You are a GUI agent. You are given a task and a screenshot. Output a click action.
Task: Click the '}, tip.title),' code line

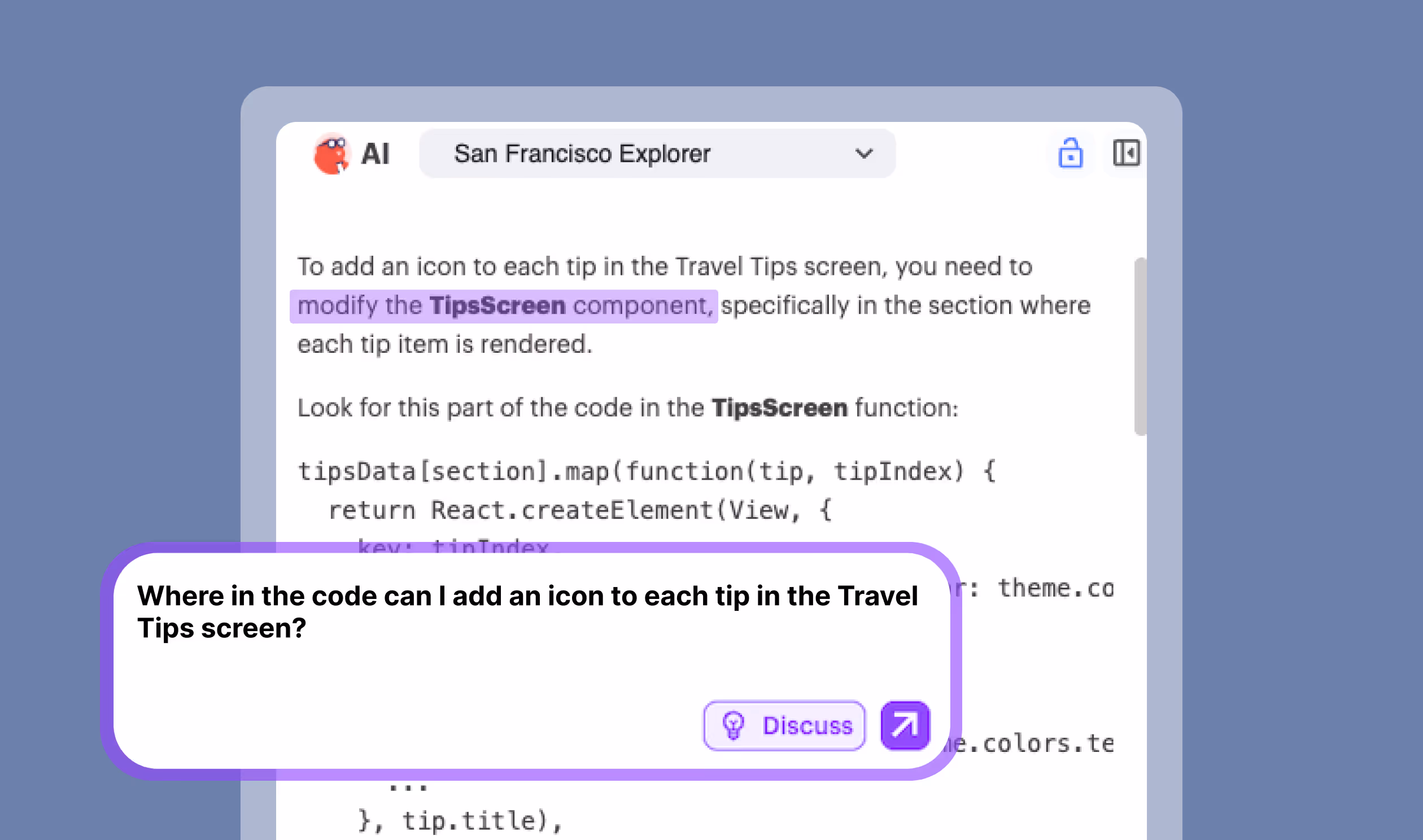(x=460, y=820)
